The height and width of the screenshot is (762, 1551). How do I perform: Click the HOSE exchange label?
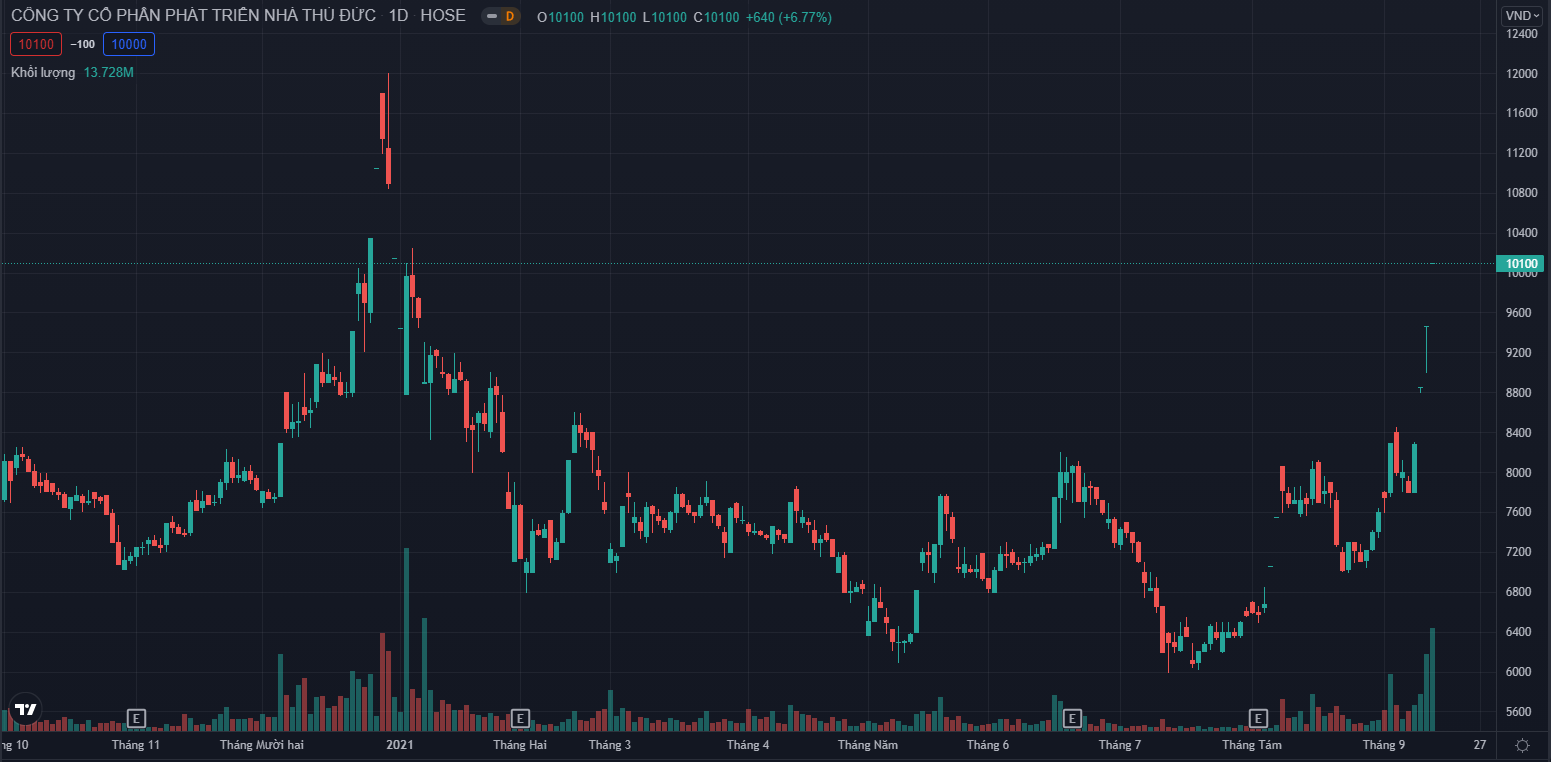tap(443, 16)
